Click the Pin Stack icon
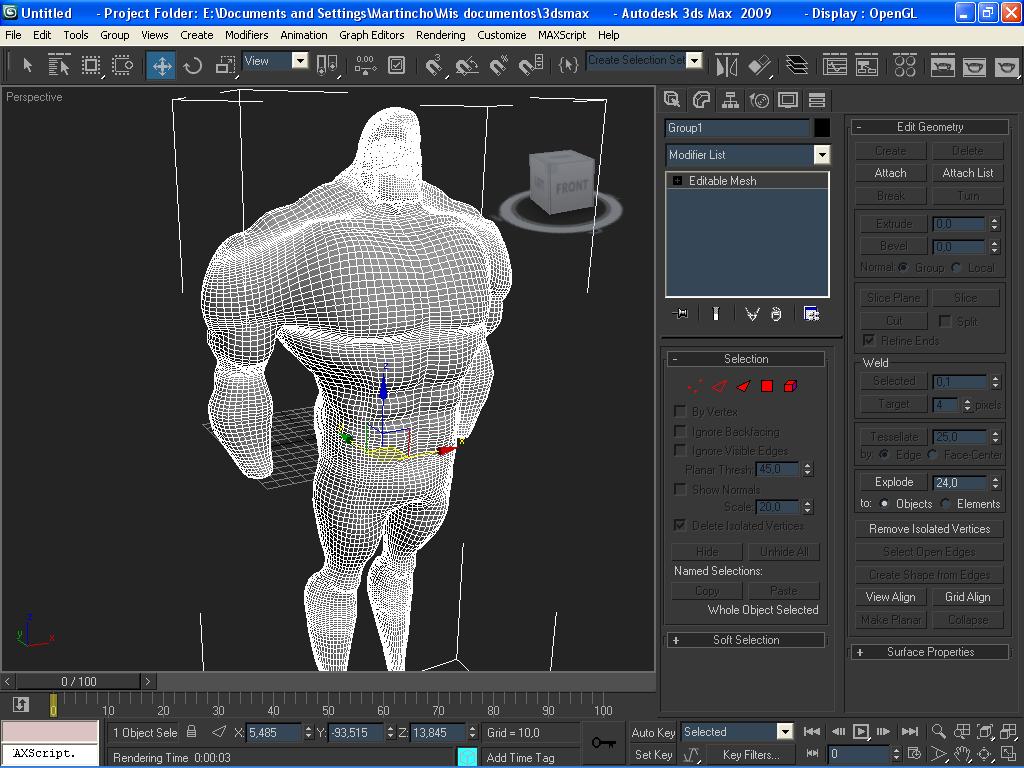Screen dimensions: 1024x768 pyautogui.click(x=680, y=314)
